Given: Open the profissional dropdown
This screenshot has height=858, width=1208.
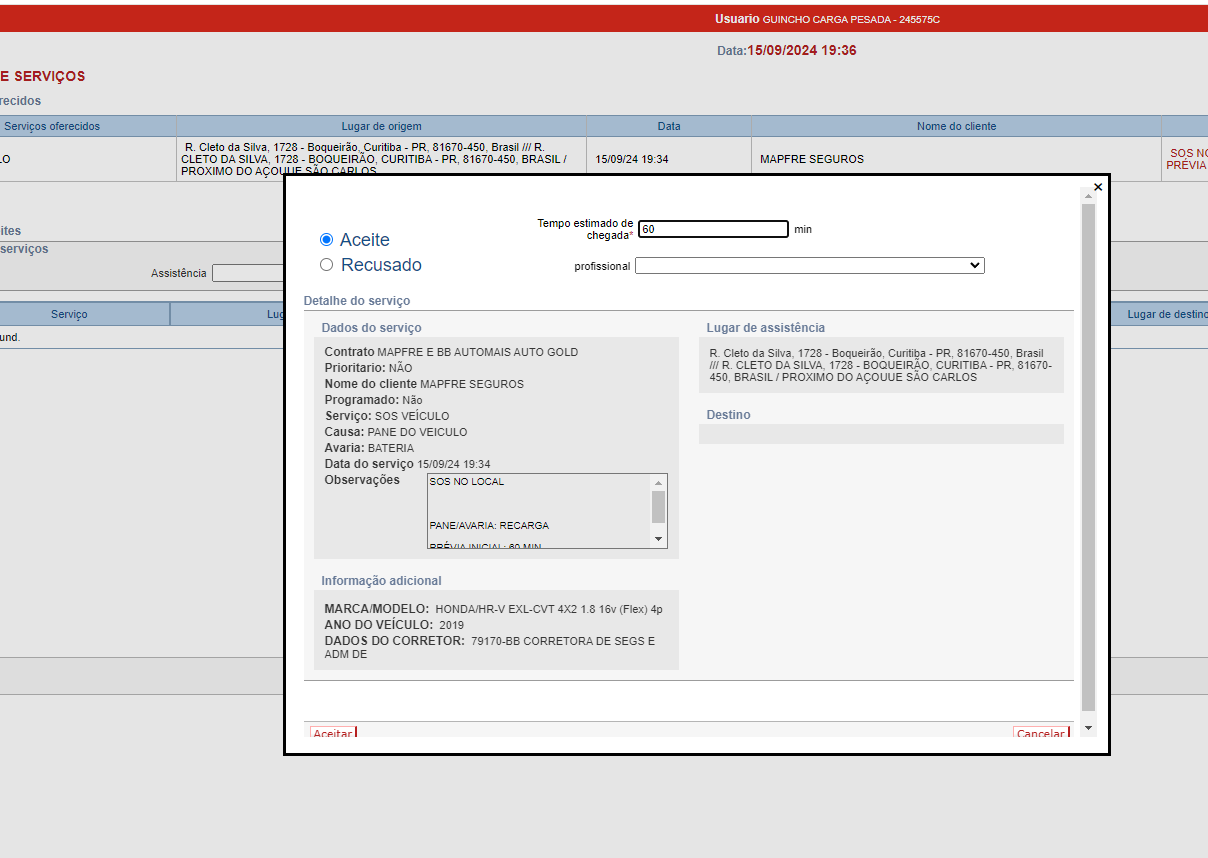Looking at the screenshot, I should point(809,266).
